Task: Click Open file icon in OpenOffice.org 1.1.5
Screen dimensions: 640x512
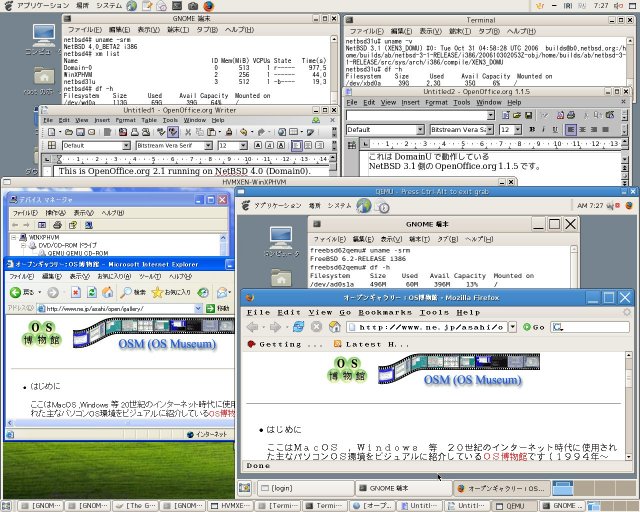Action: click(x=517, y=115)
